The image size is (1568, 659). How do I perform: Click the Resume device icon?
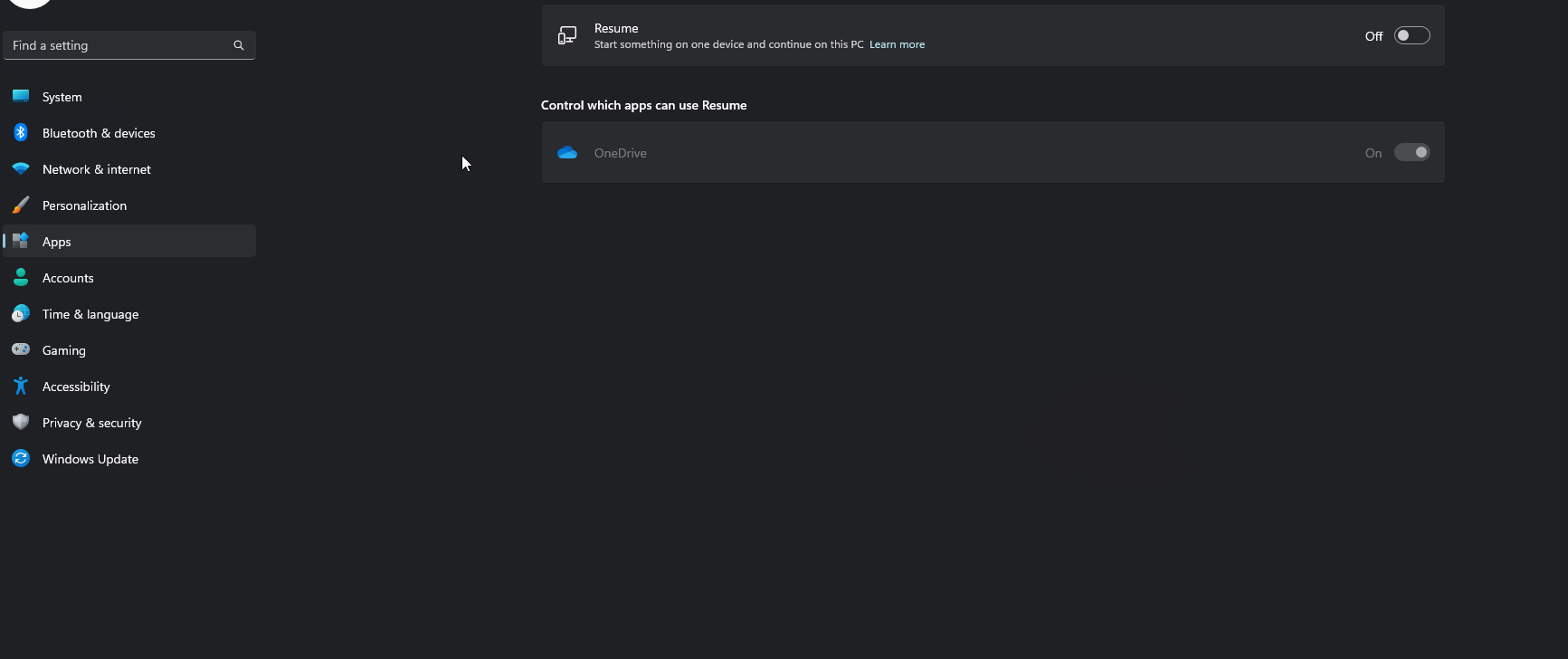(x=567, y=35)
